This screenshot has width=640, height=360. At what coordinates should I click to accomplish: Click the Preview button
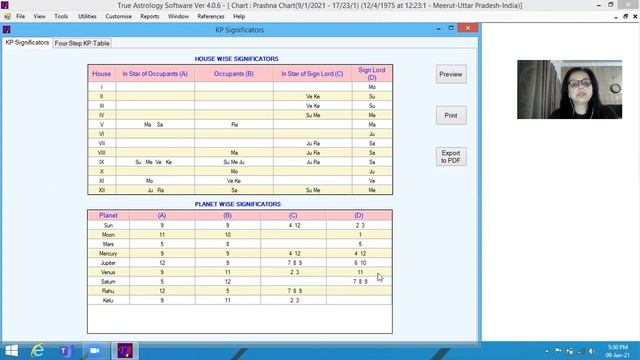451,74
